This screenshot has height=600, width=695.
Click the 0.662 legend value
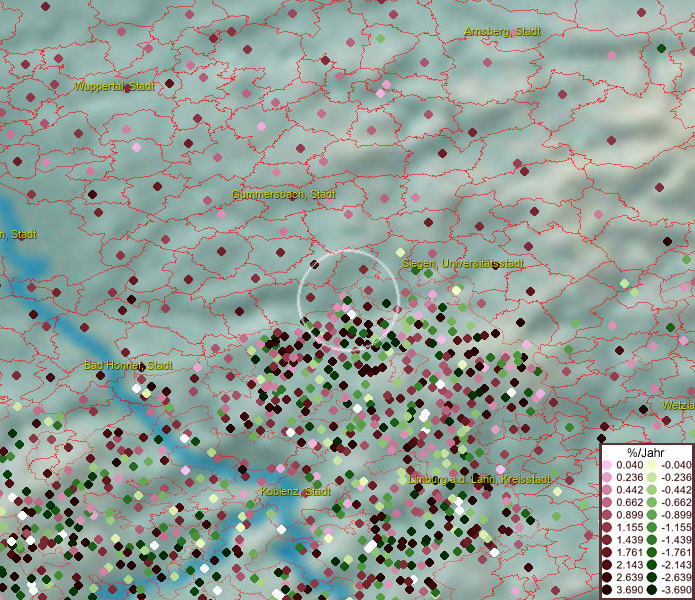(x=629, y=503)
